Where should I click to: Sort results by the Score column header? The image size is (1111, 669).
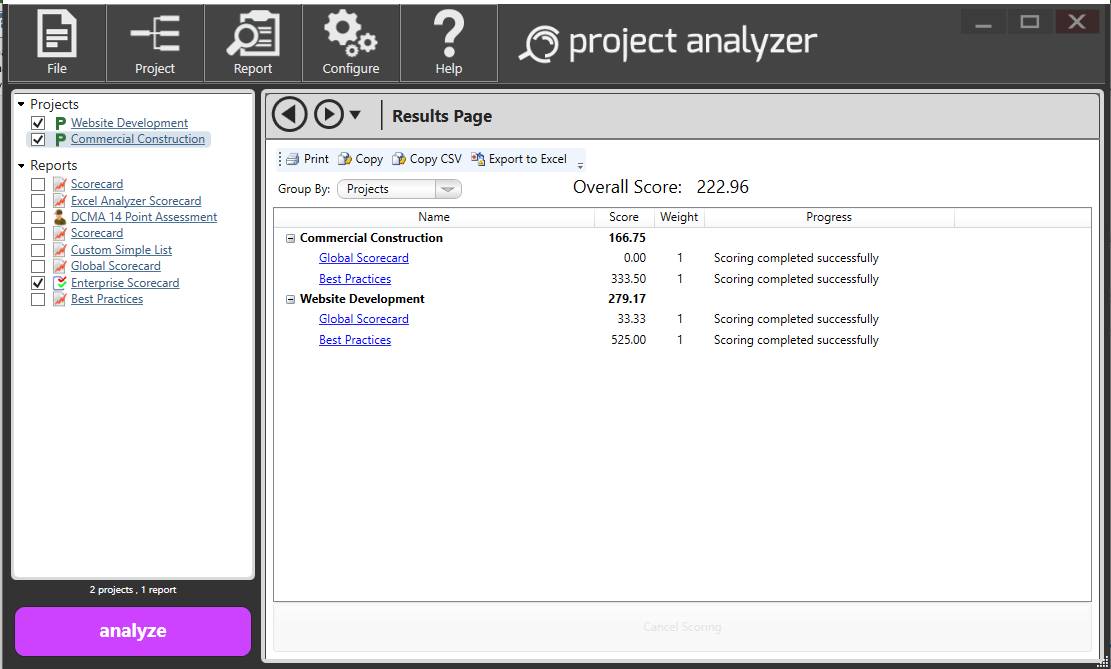point(623,217)
